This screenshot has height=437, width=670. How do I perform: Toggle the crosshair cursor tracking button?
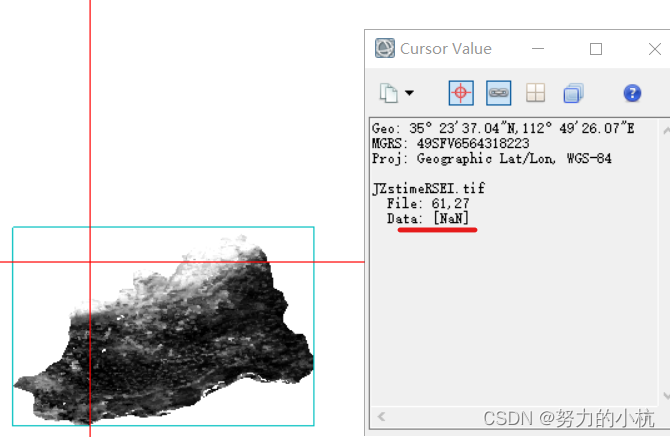click(461, 93)
